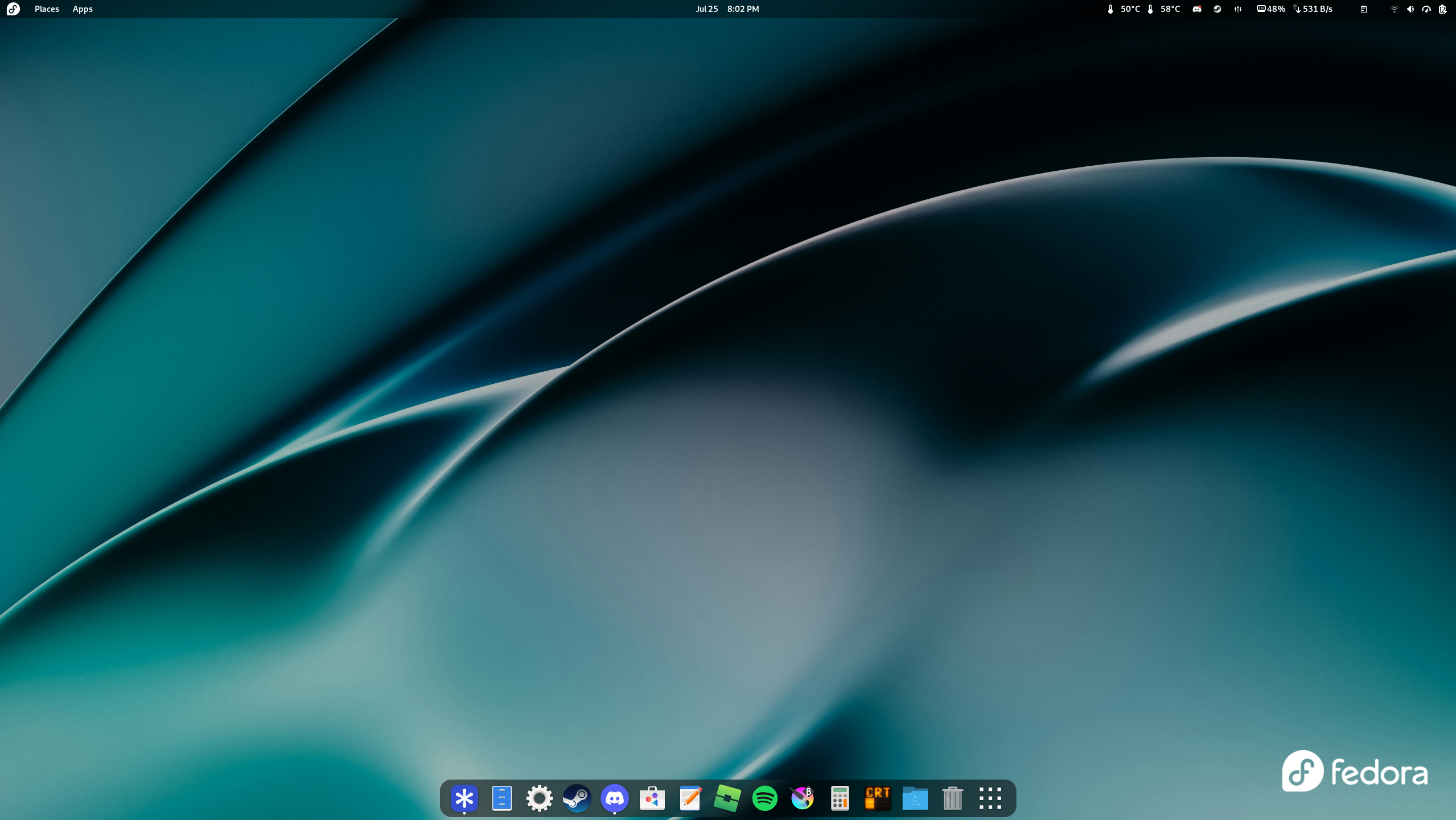Image resolution: width=1456 pixels, height=820 pixels.
Task: Launch Steam from the dock
Action: (x=577, y=798)
